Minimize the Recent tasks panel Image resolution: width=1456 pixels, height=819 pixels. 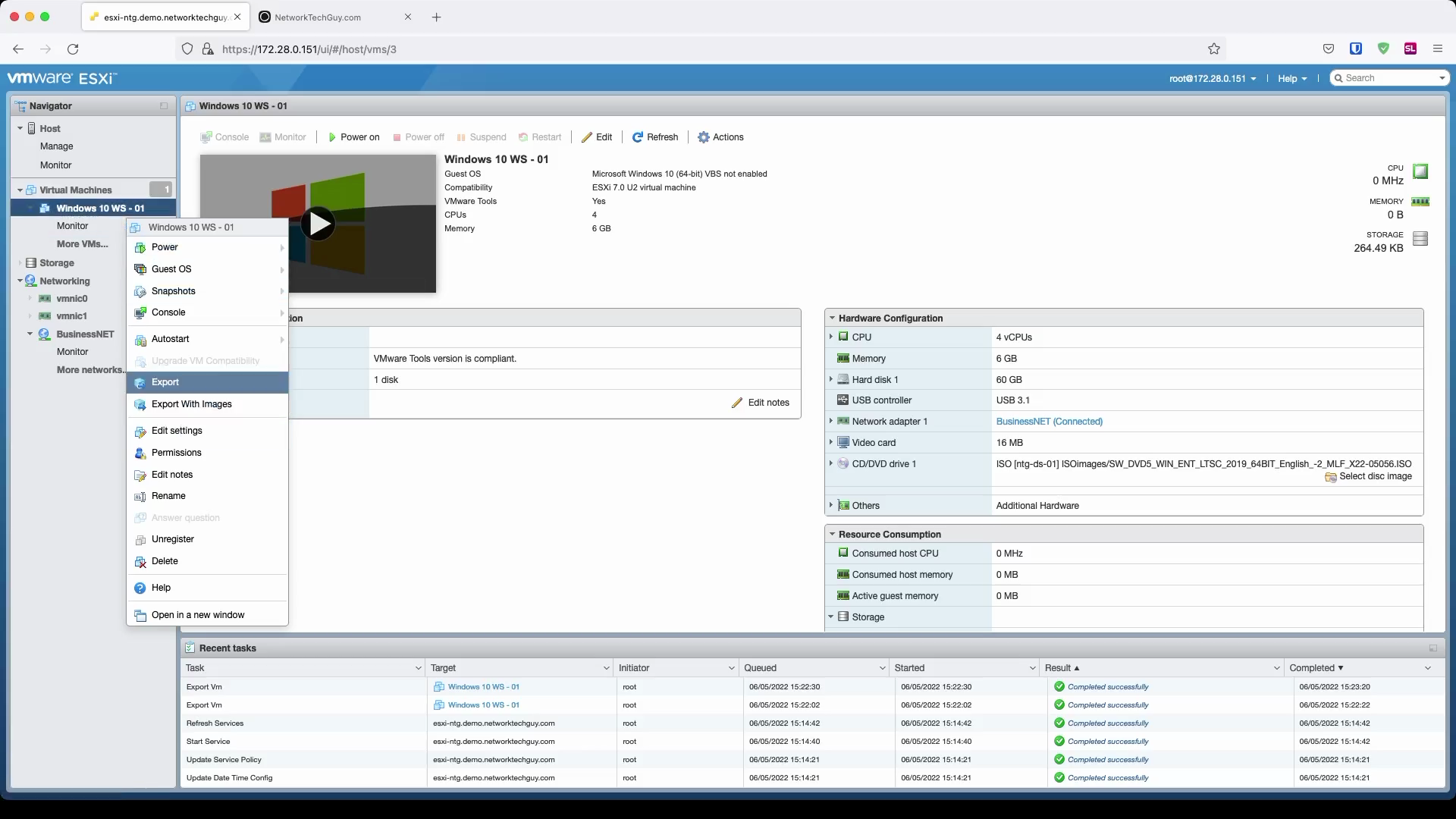(x=1433, y=648)
